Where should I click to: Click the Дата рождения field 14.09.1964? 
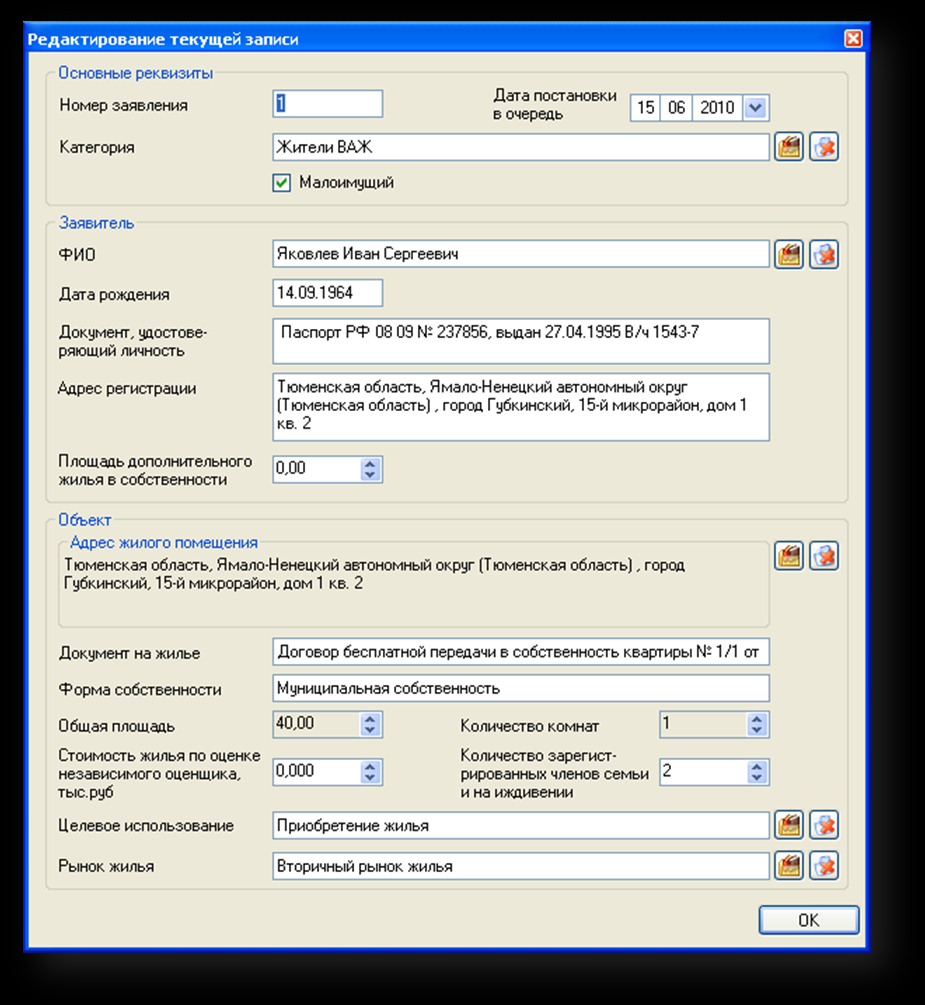pyautogui.click(x=328, y=293)
